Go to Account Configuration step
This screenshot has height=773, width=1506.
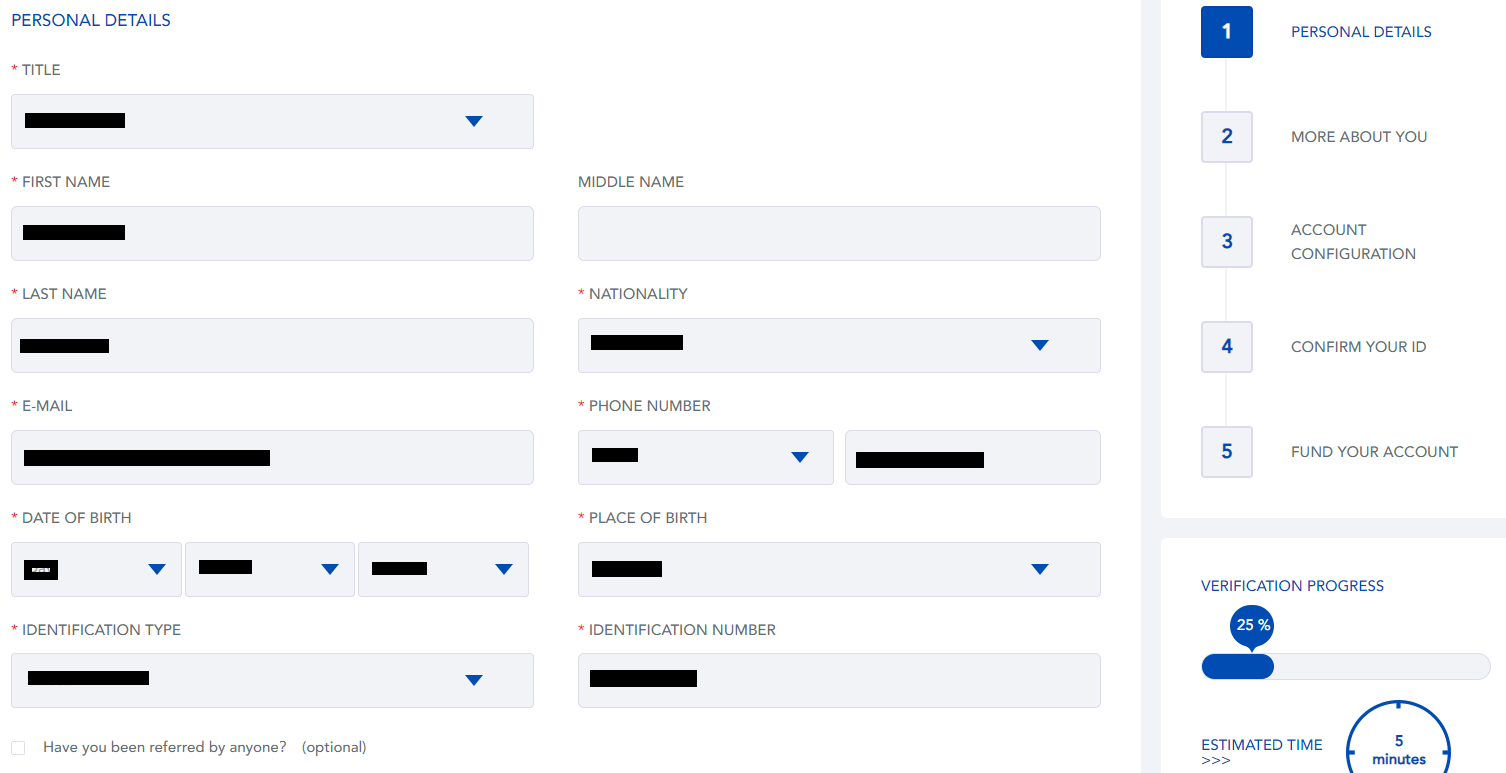click(1353, 242)
